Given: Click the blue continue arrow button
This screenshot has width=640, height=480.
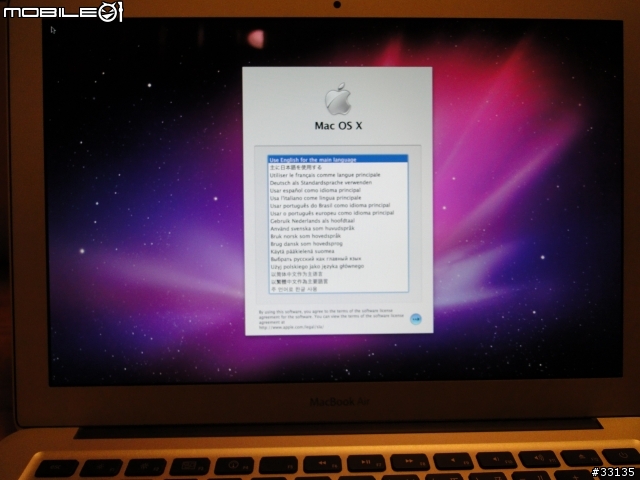Looking at the screenshot, I should click(416, 319).
